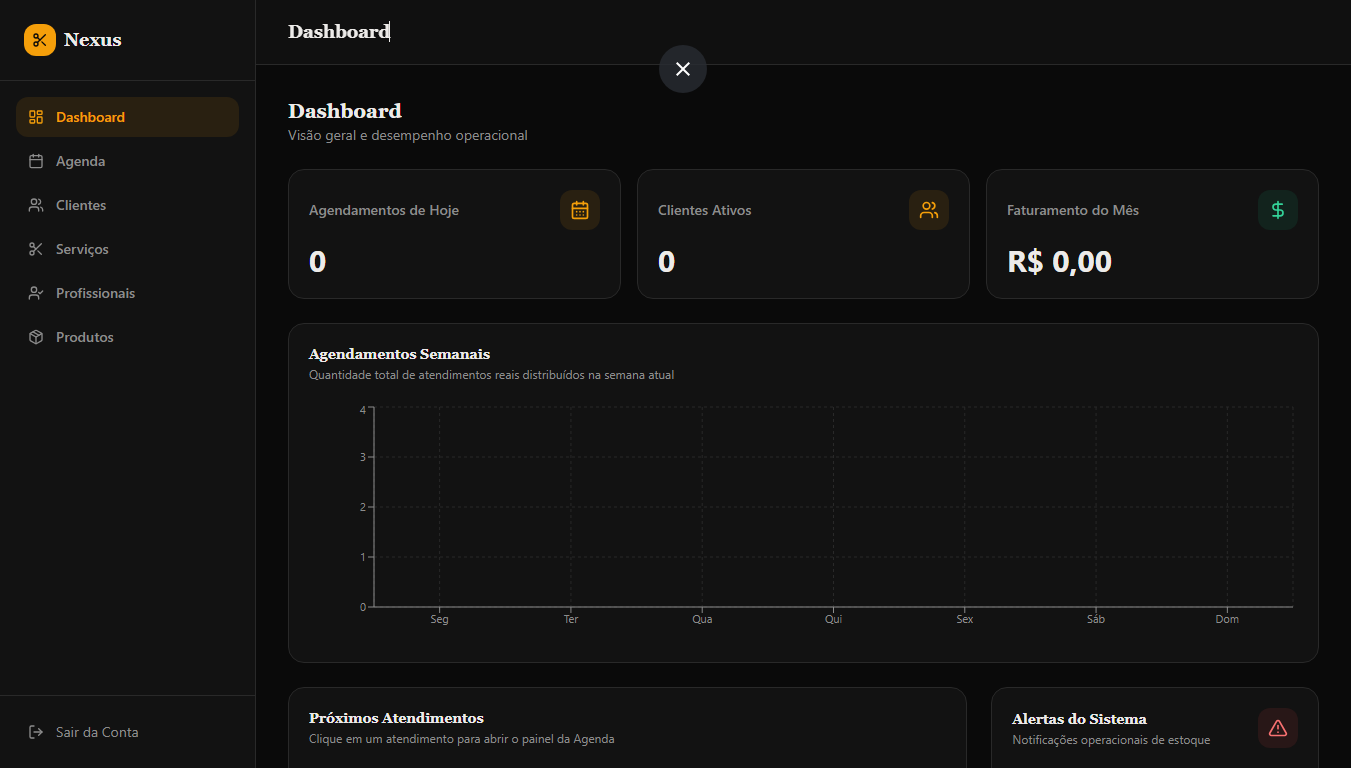
Task: Click the 'Qui' label on chart axis
Action: (834, 619)
